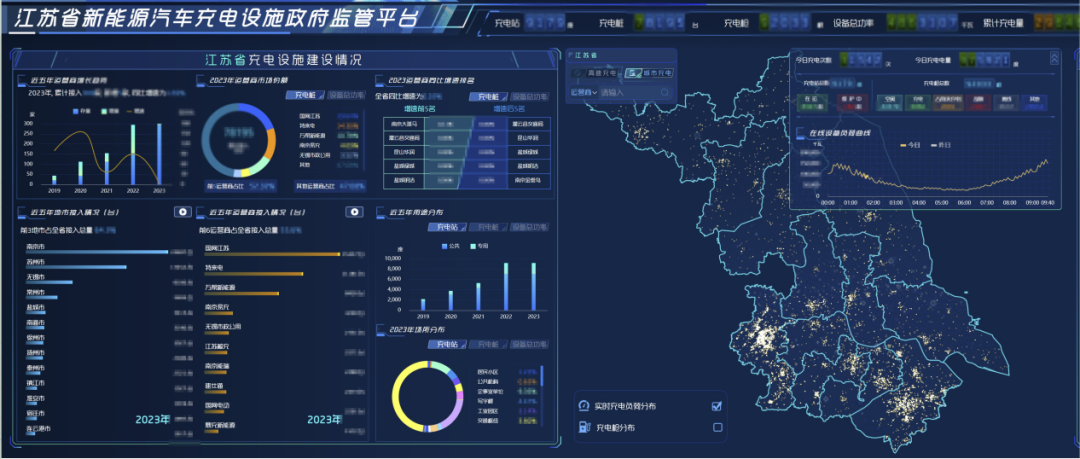Toggle 增量 legend in operator growth chart

coord(112,110)
